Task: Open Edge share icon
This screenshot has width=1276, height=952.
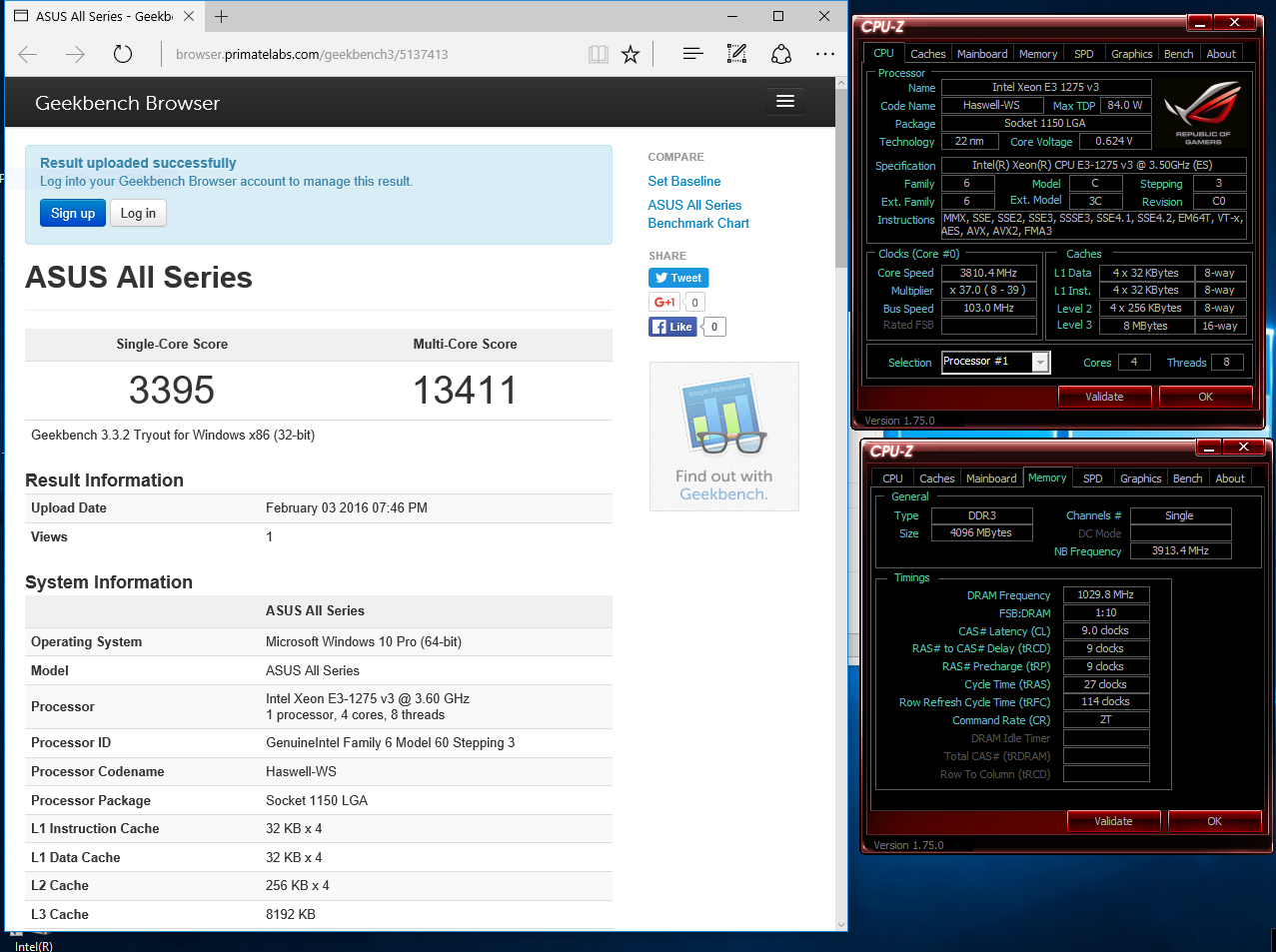Action: 781,54
